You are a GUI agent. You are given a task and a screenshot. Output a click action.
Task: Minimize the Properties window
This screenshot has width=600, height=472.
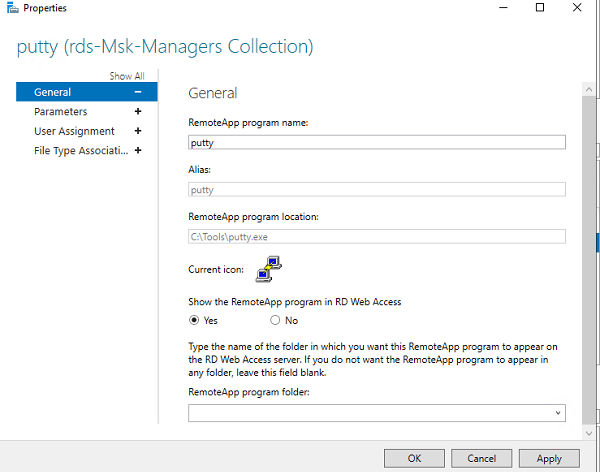(503, 7)
